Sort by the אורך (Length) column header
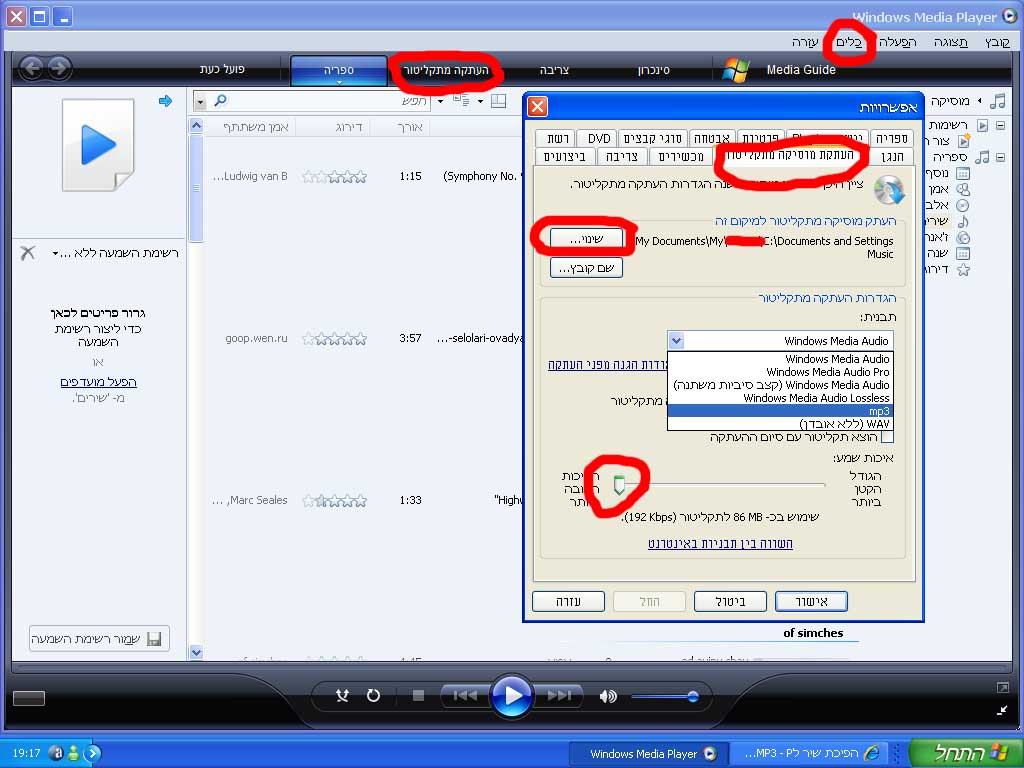Image resolution: width=1024 pixels, height=768 pixels. coord(409,127)
